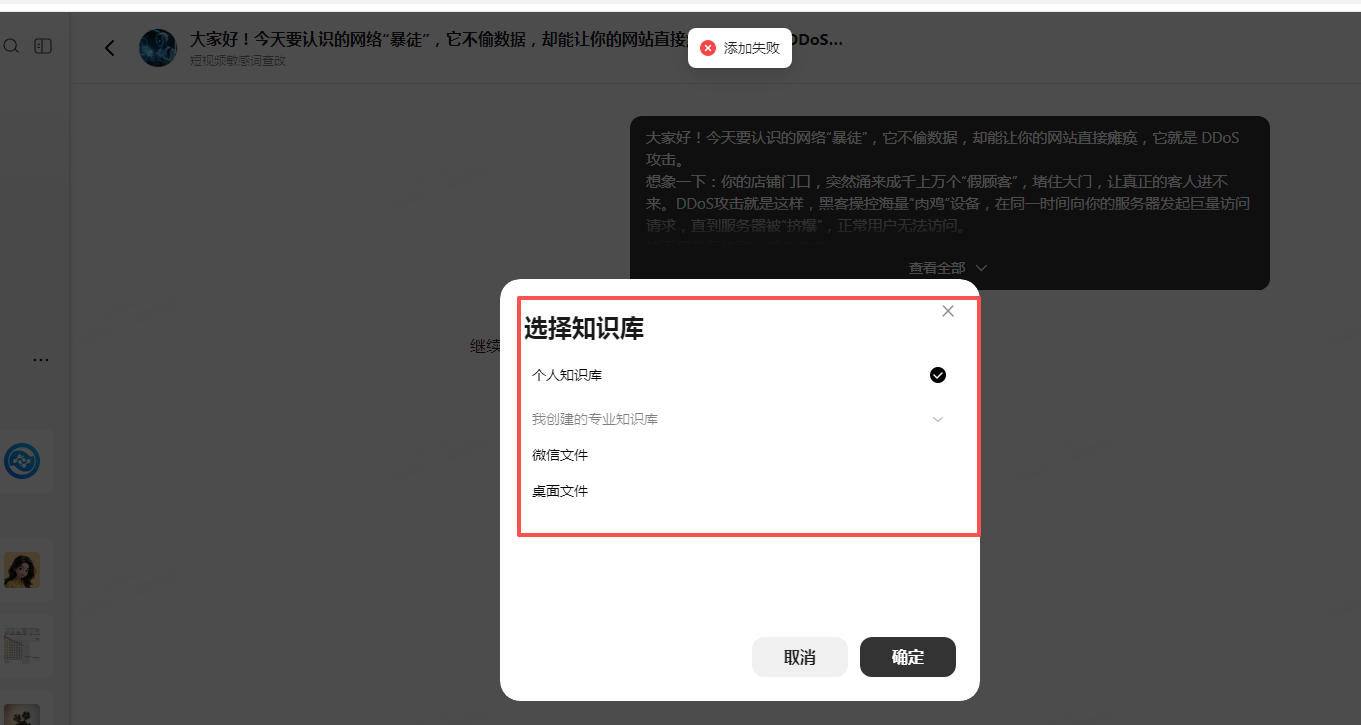Dismiss the dialog via its X icon

coord(947,311)
